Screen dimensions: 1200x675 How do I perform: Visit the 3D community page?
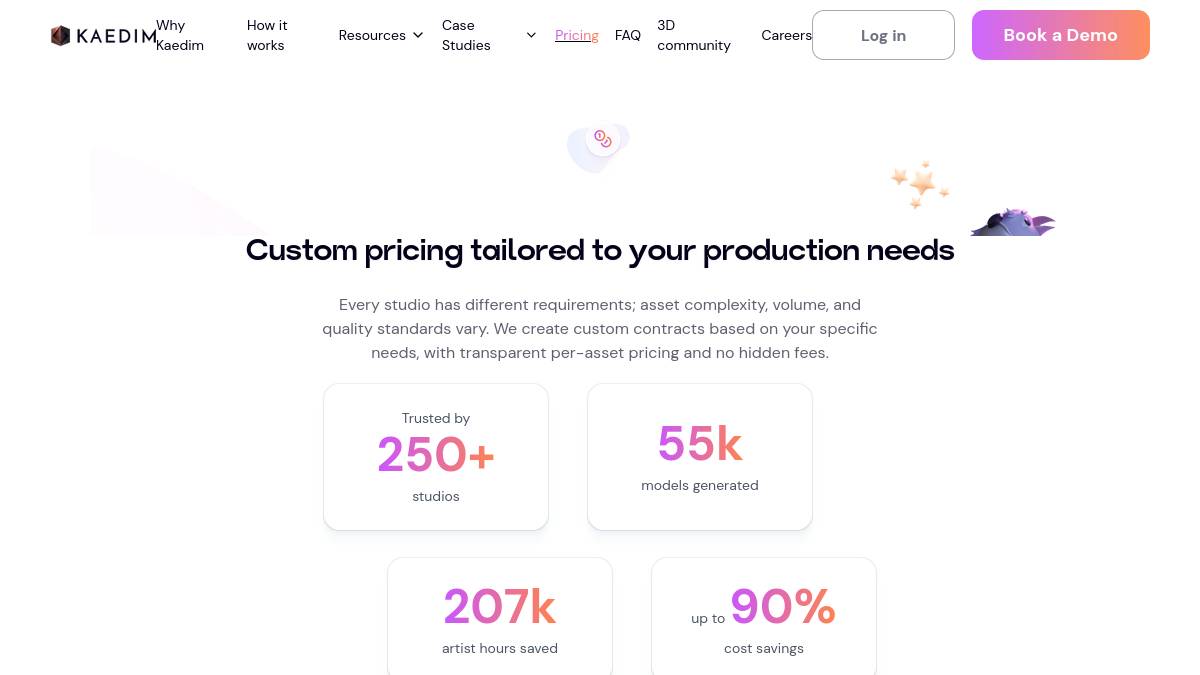[x=694, y=35]
